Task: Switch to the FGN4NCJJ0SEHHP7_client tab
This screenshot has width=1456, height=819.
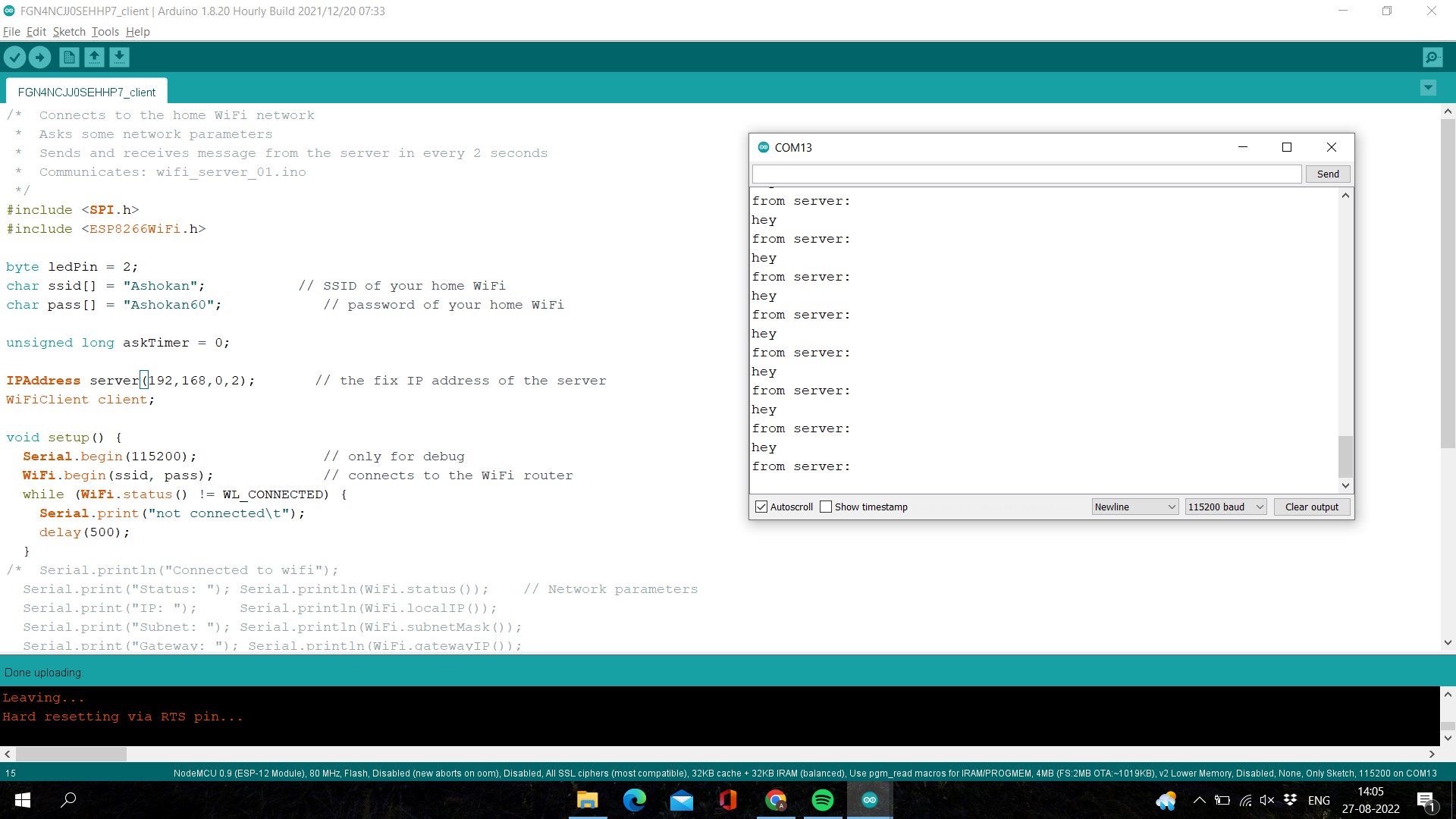Action: coord(86,91)
